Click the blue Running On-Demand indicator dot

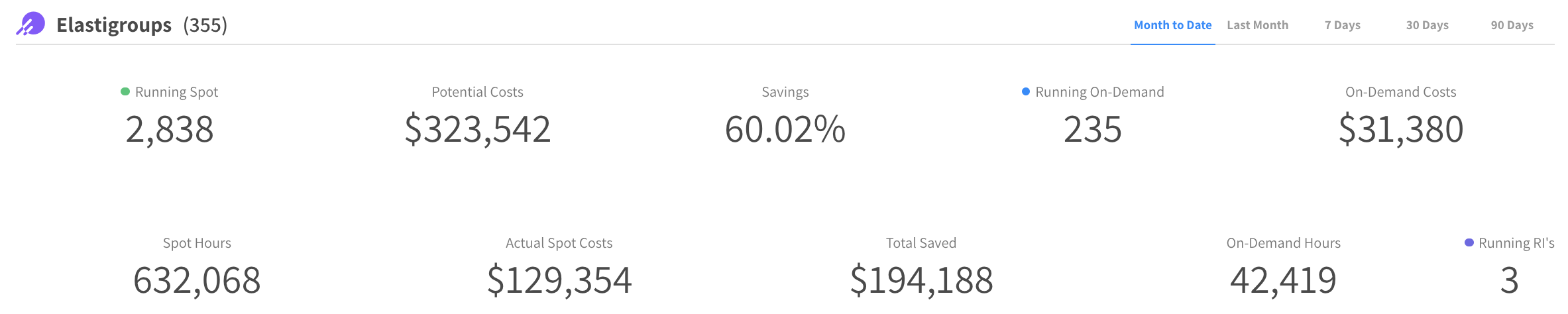1026,91
